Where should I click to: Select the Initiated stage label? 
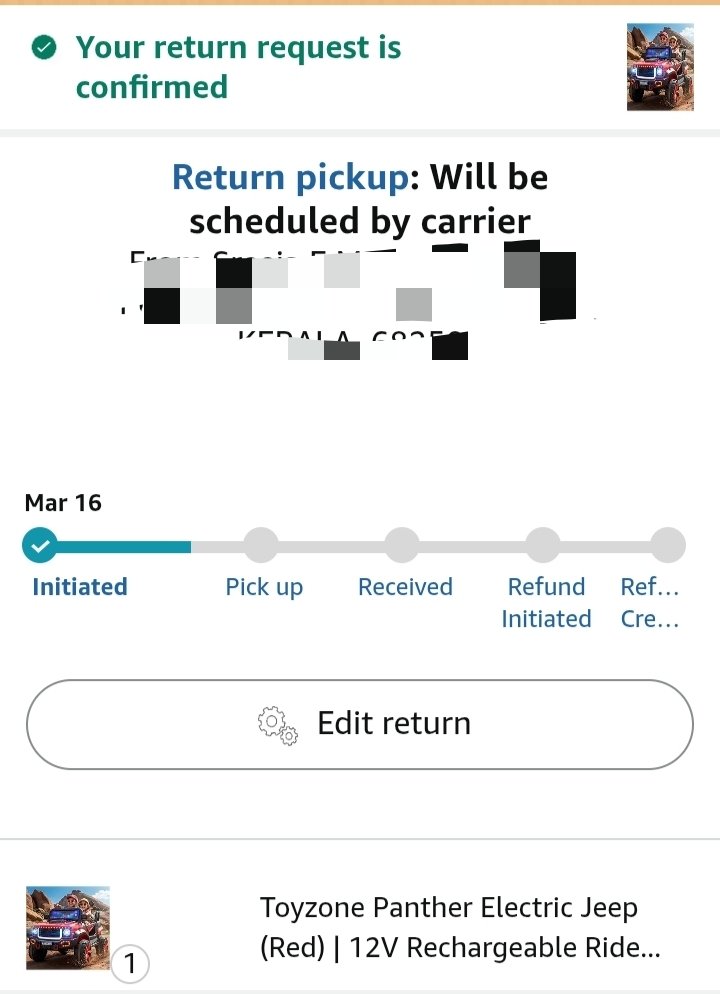pos(80,587)
